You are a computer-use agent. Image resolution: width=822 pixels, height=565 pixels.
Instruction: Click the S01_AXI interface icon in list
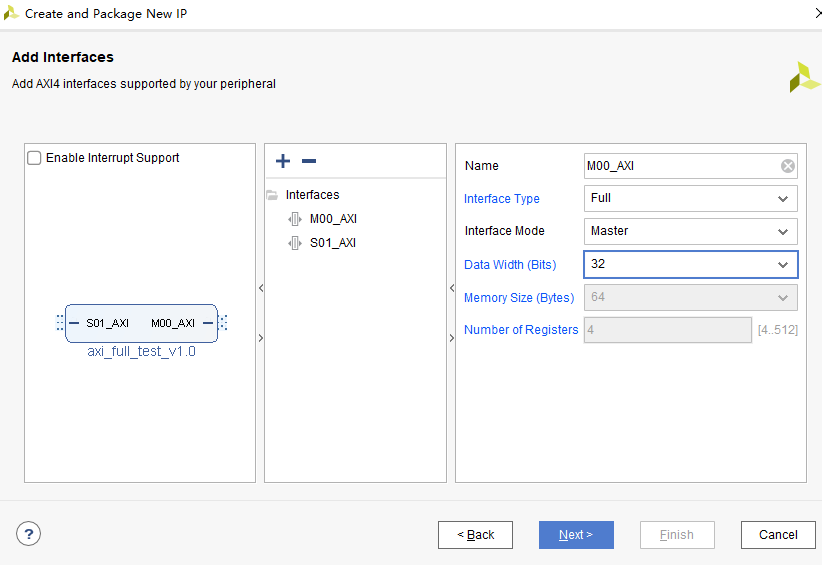point(295,243)
